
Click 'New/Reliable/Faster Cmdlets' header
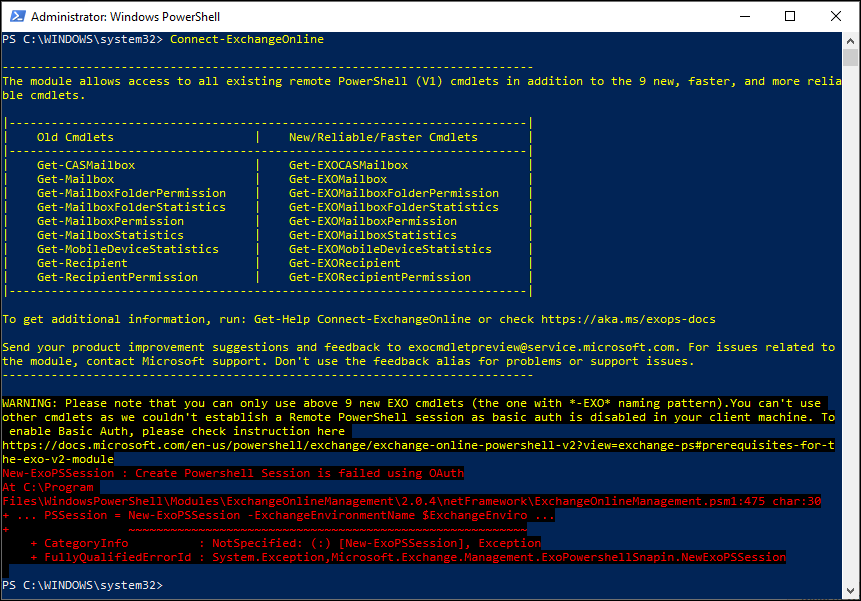383,137
